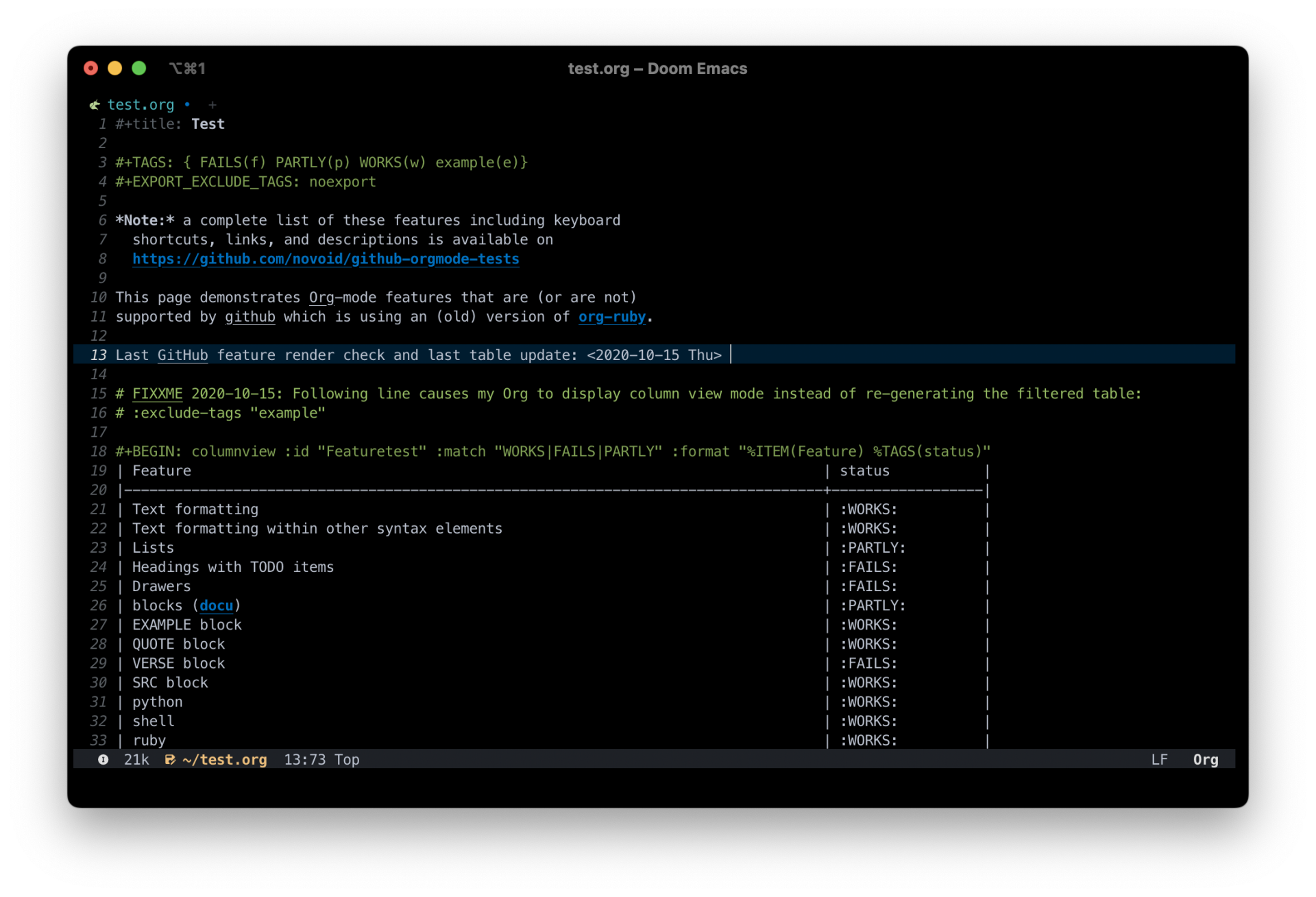Click the unsaved-changes dot beside test.org

pyautogui.click(x=188, y=105)
